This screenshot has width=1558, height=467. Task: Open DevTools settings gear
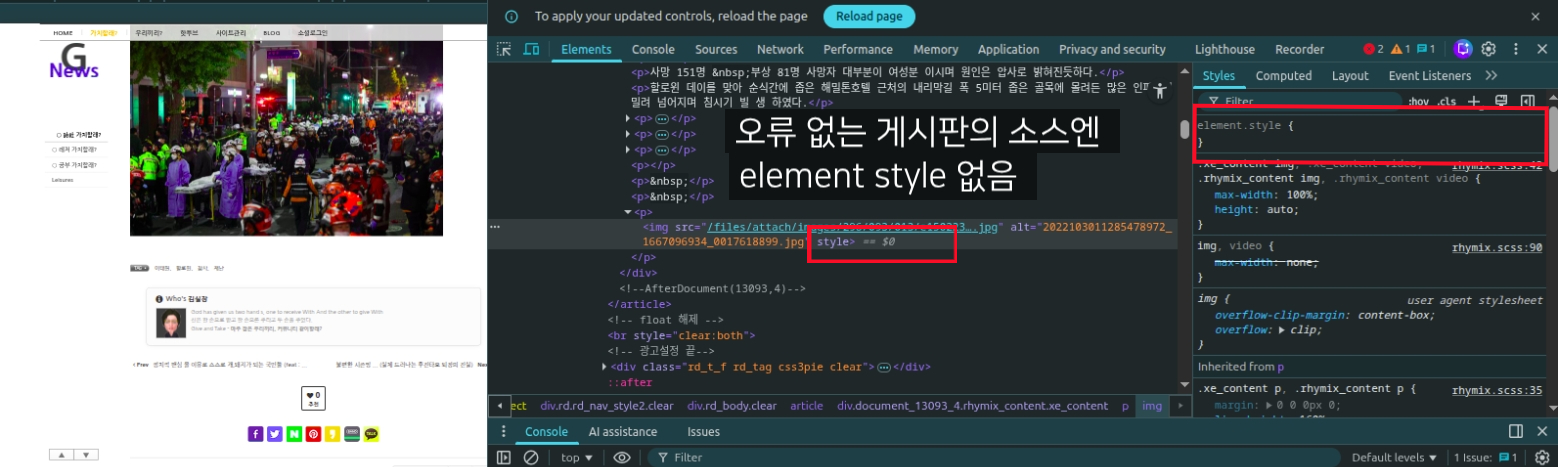[x=1488, y=49]
